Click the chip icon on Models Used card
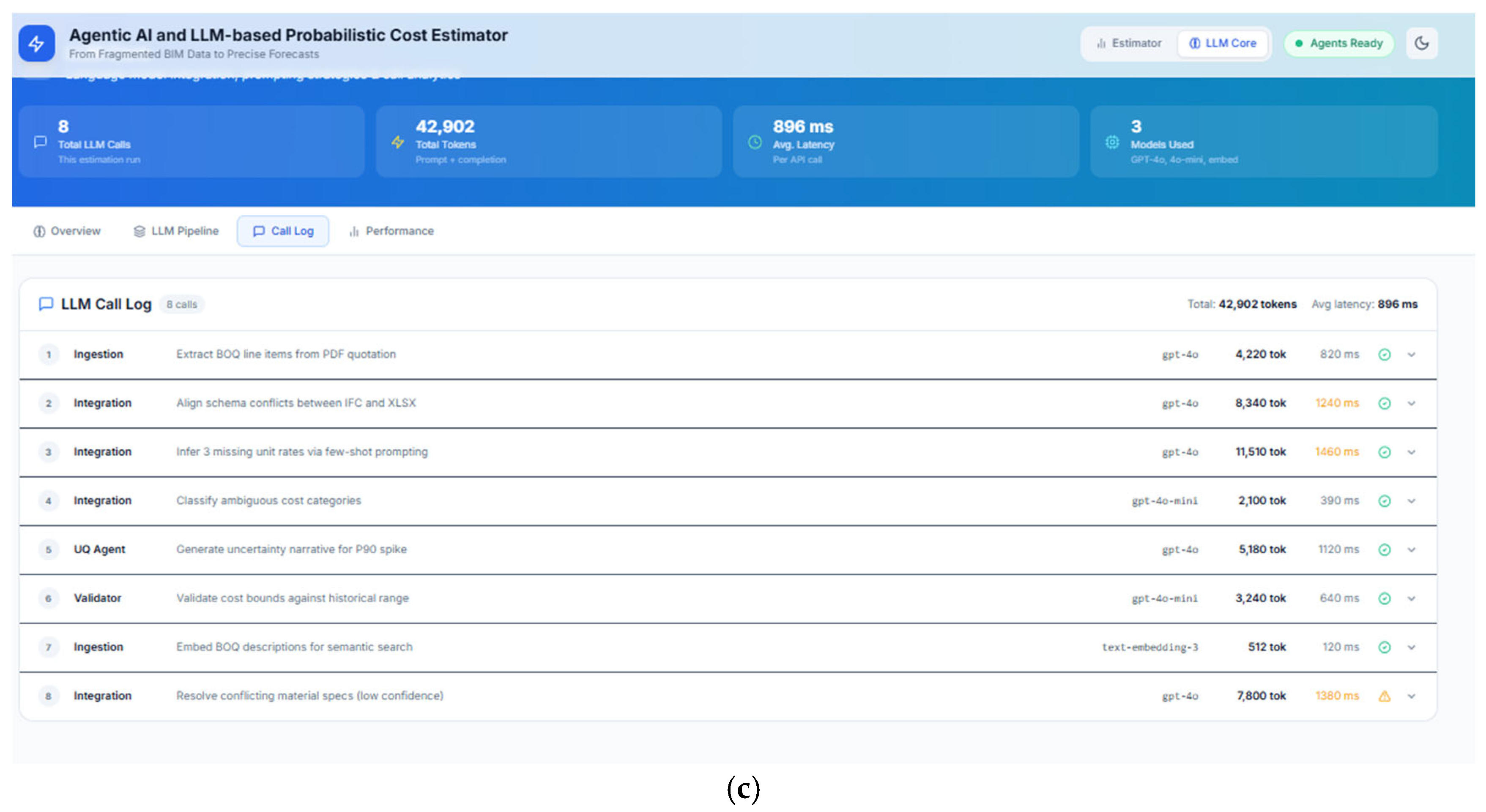This screenshot has width=1486, height=812. pos(1112,142)
